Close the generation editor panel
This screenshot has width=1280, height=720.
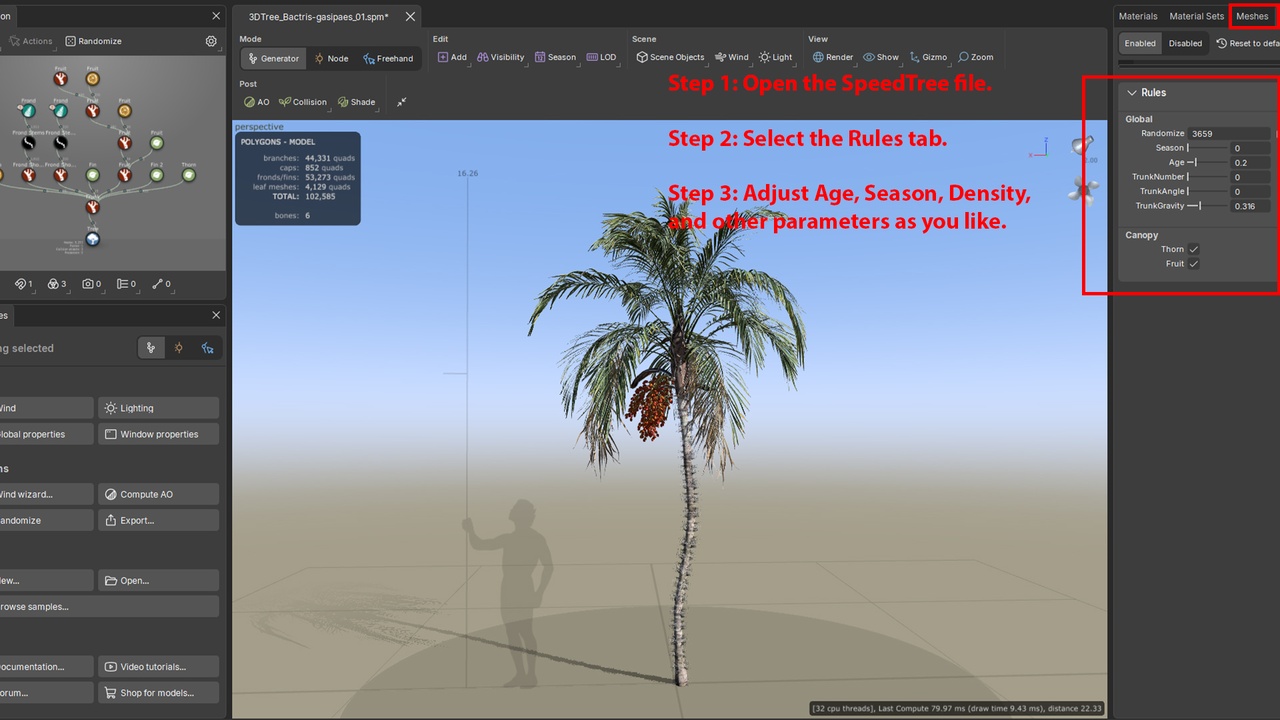click(x=216, y=16)
